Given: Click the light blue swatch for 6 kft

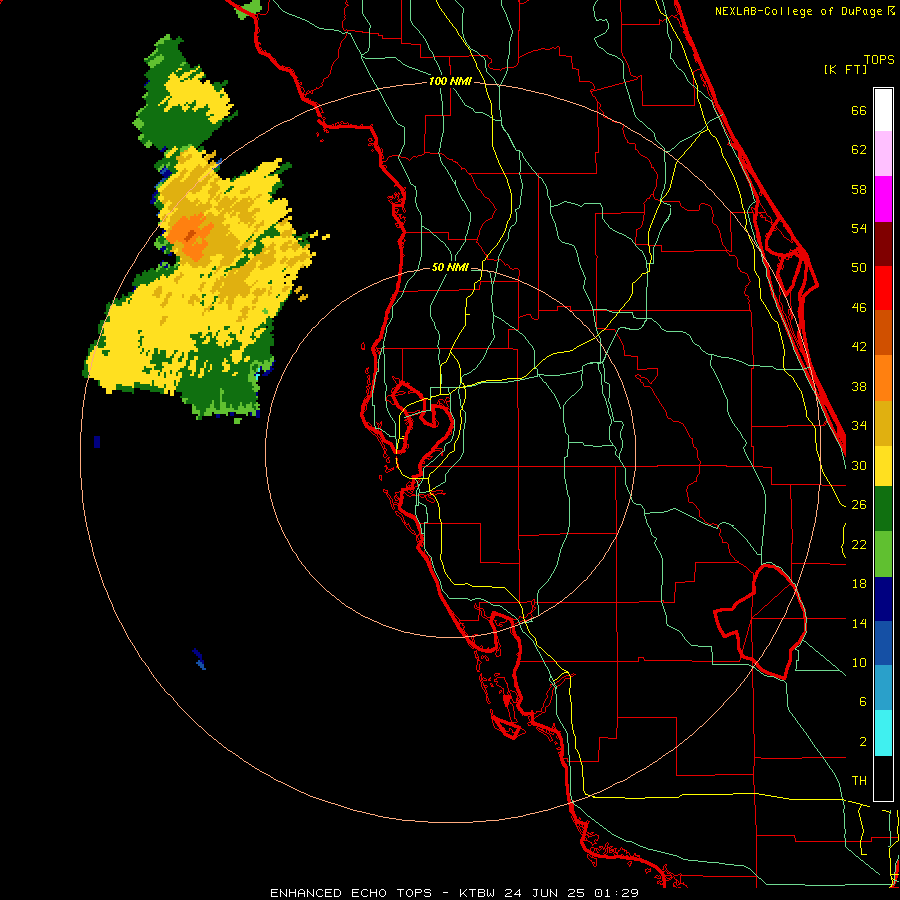Looking at the screenshot, I should coord(883,688).
